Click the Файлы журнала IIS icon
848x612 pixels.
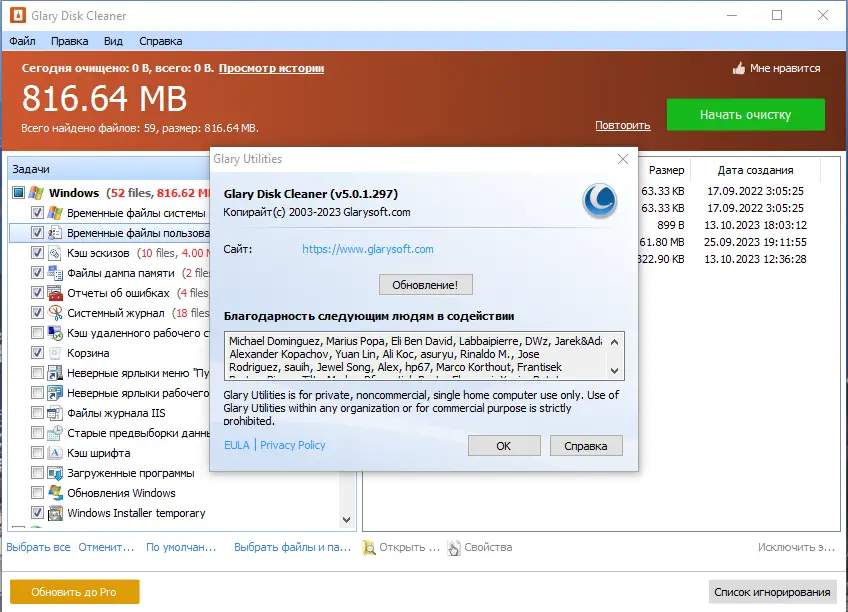point(55,413)
